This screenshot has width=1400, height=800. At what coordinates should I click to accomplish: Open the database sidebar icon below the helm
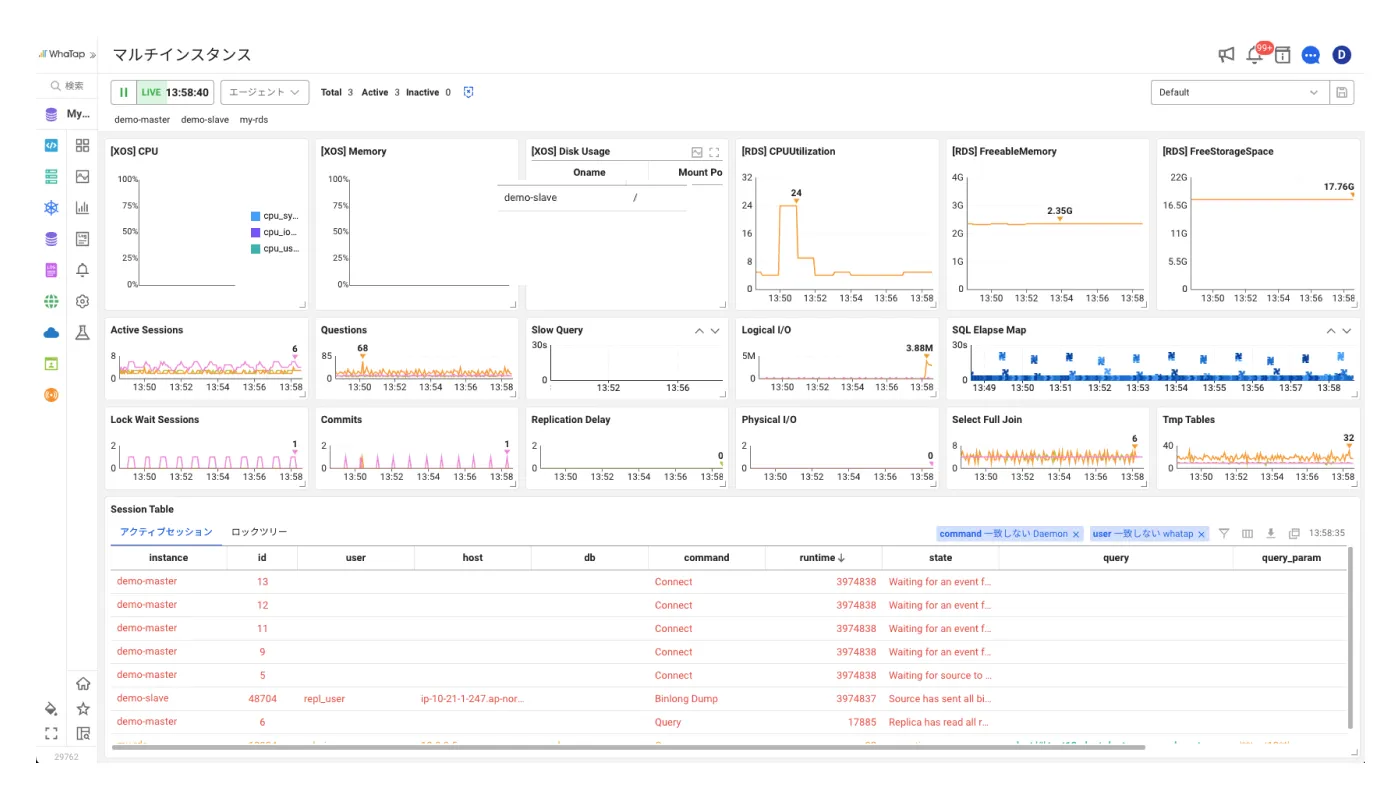(51, 239)
